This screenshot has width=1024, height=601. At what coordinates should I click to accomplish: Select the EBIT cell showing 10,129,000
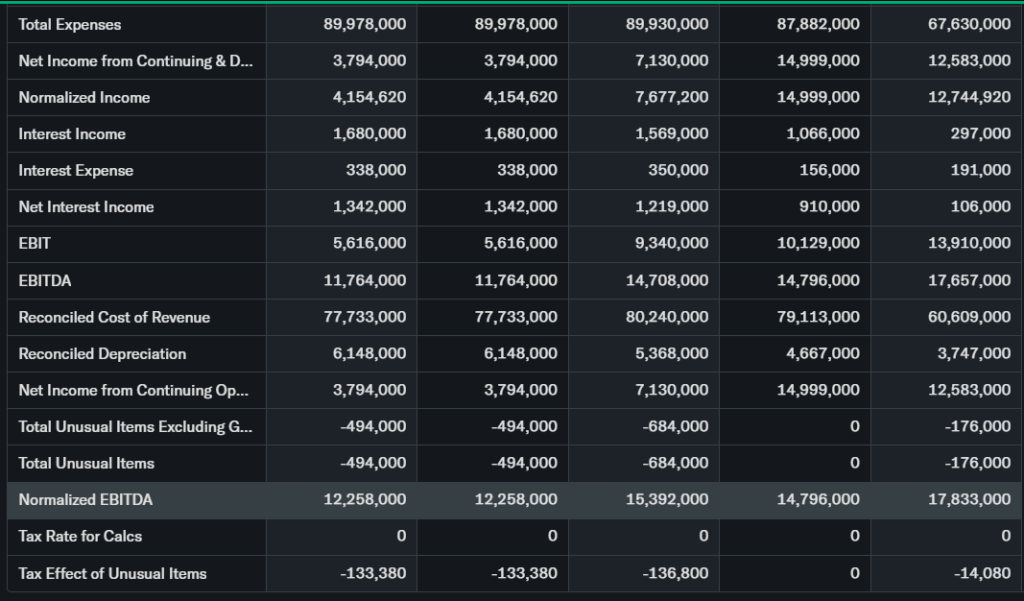point(818,243)
